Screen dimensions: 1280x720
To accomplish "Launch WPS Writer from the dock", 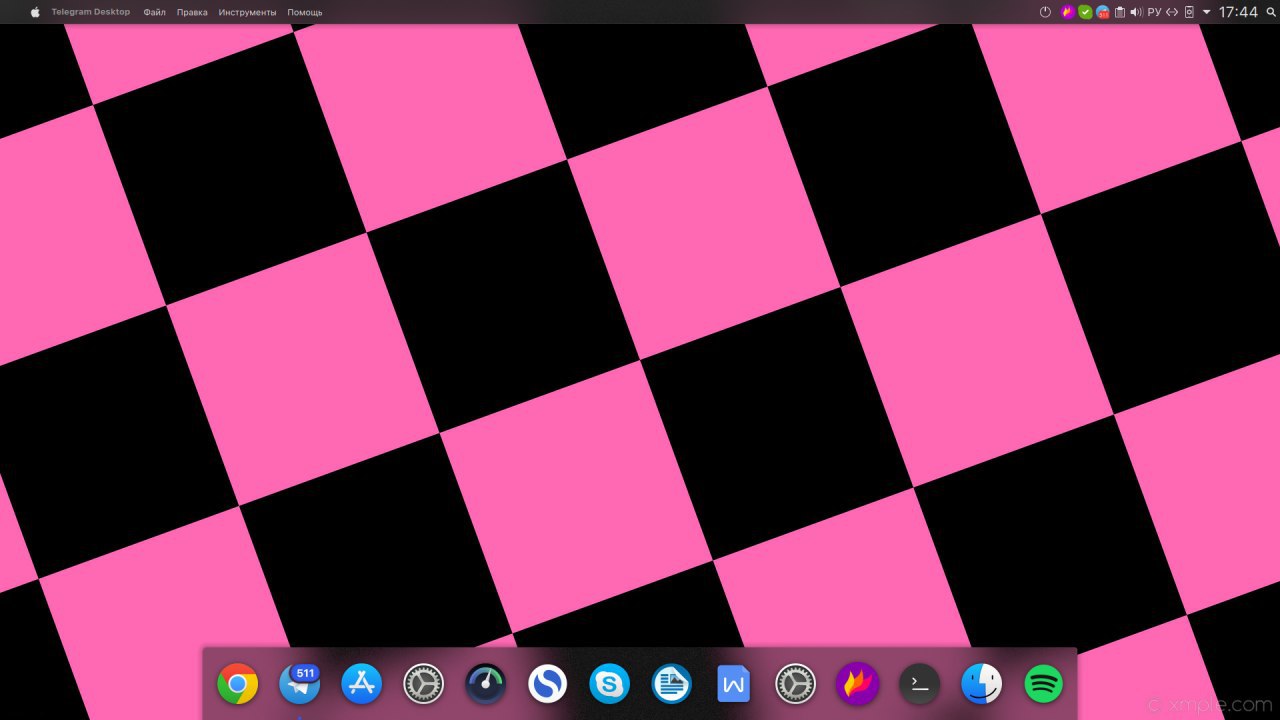I will 734,684.
